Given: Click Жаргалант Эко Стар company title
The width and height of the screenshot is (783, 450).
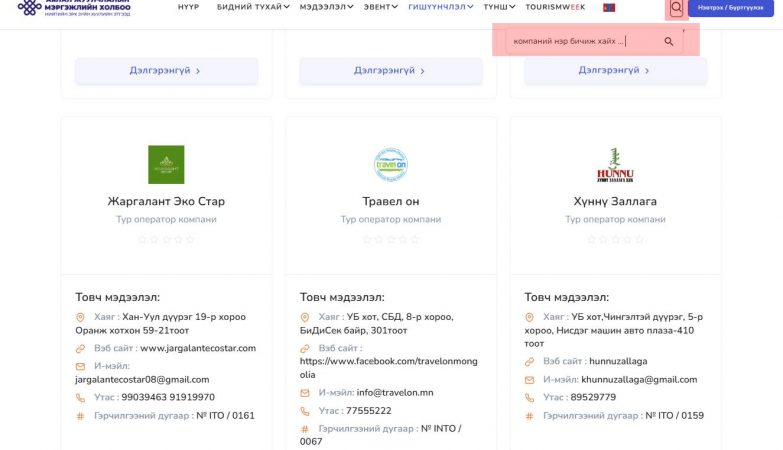Looking at the screenshot, I should click(x=166, y=201).
